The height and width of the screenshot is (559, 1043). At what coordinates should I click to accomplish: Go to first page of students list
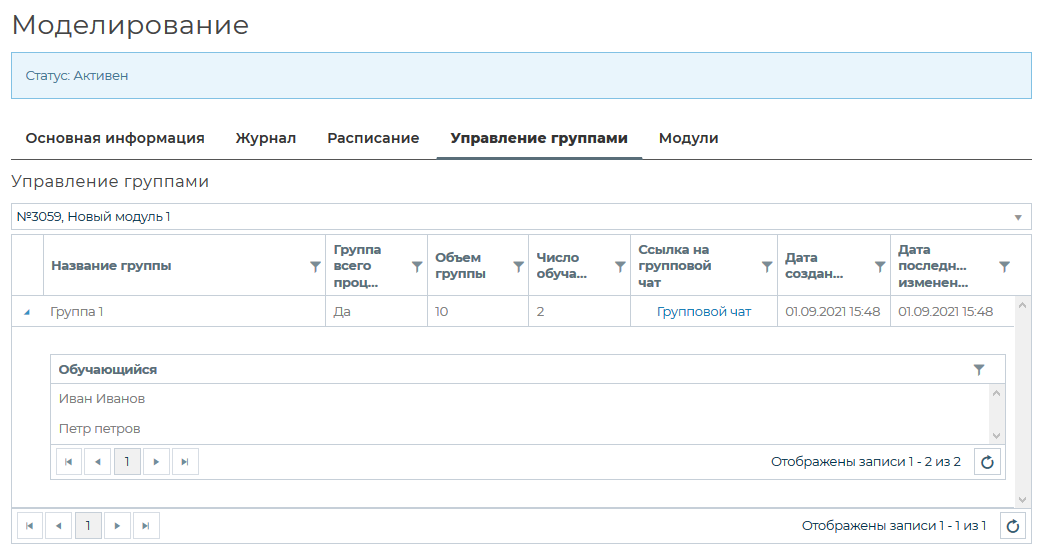(69, 461)
